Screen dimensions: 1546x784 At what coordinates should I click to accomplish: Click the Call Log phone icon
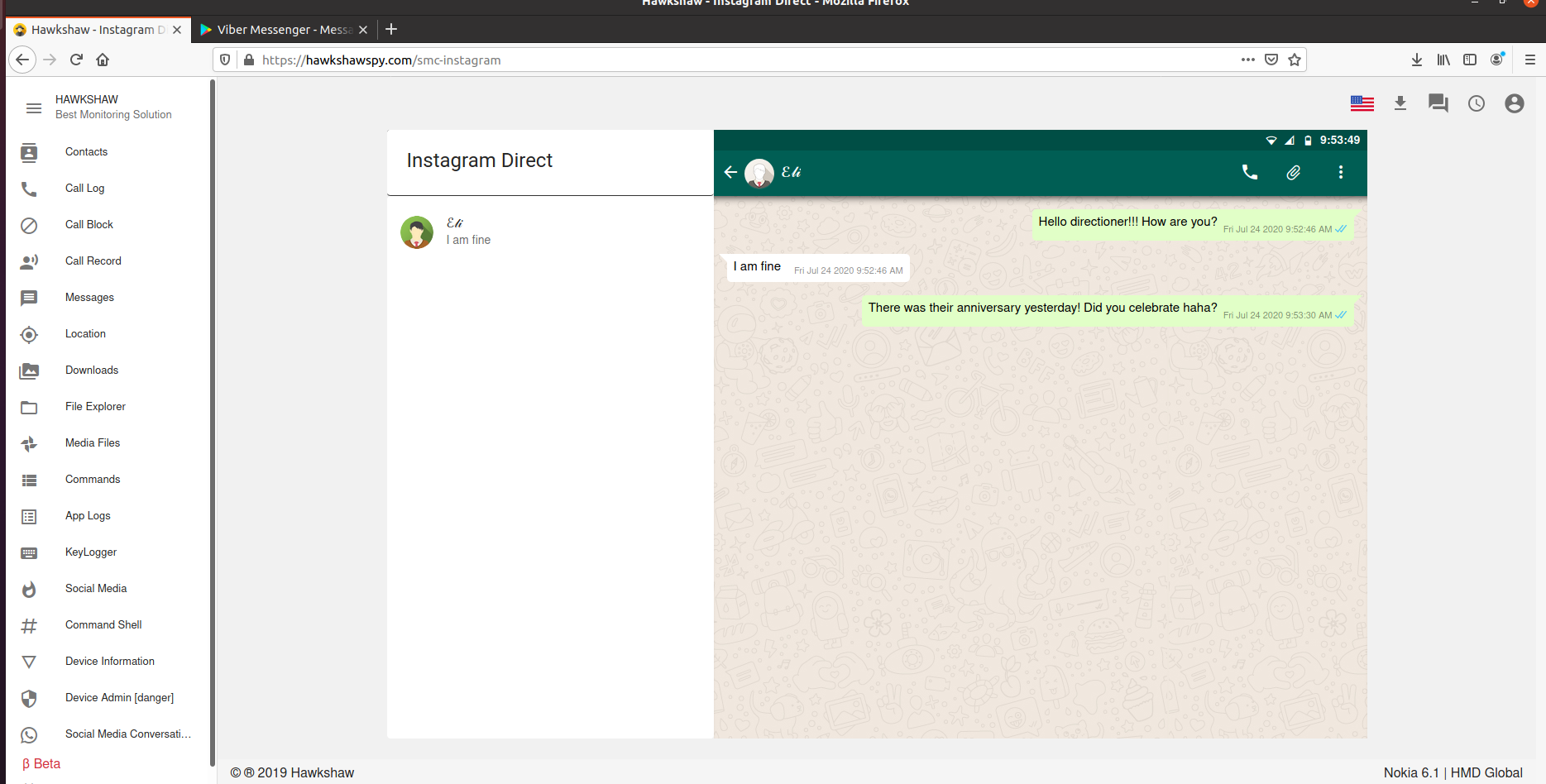point(29,189)
